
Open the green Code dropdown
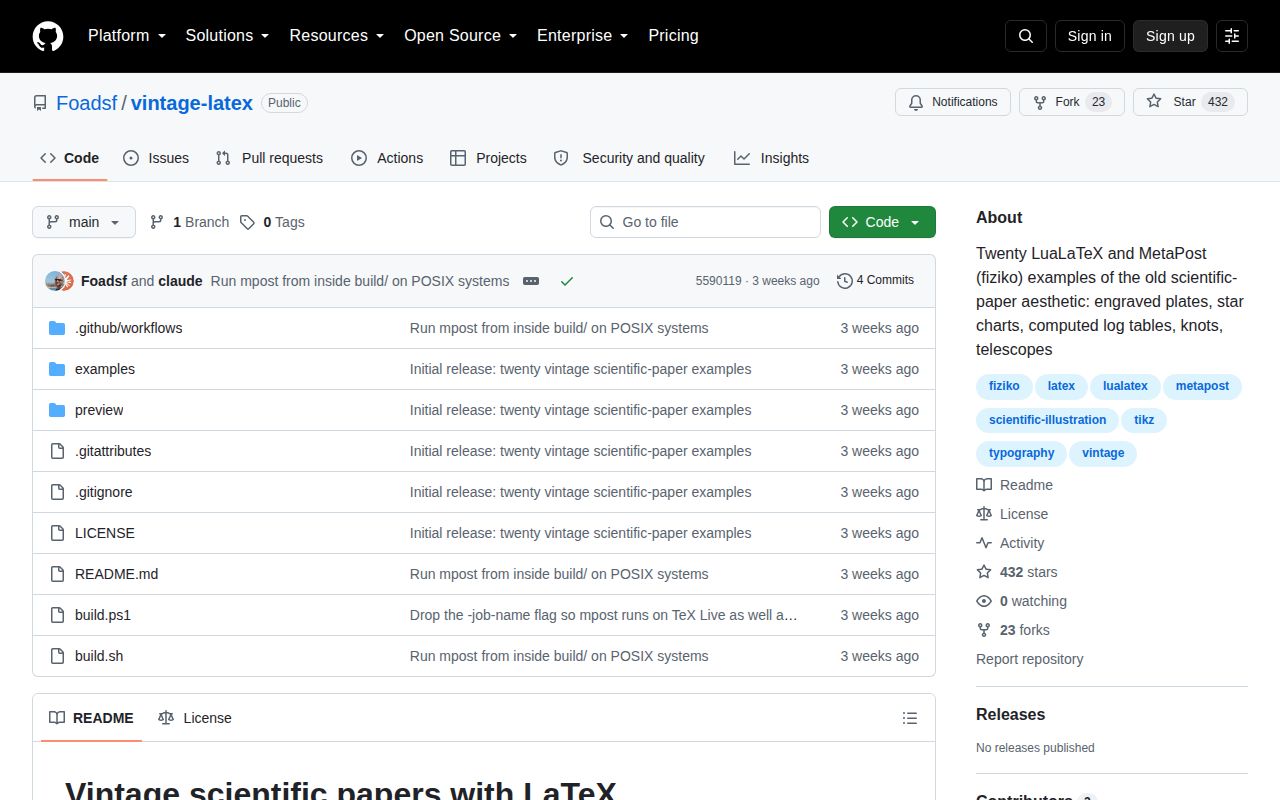pos(882,222)
